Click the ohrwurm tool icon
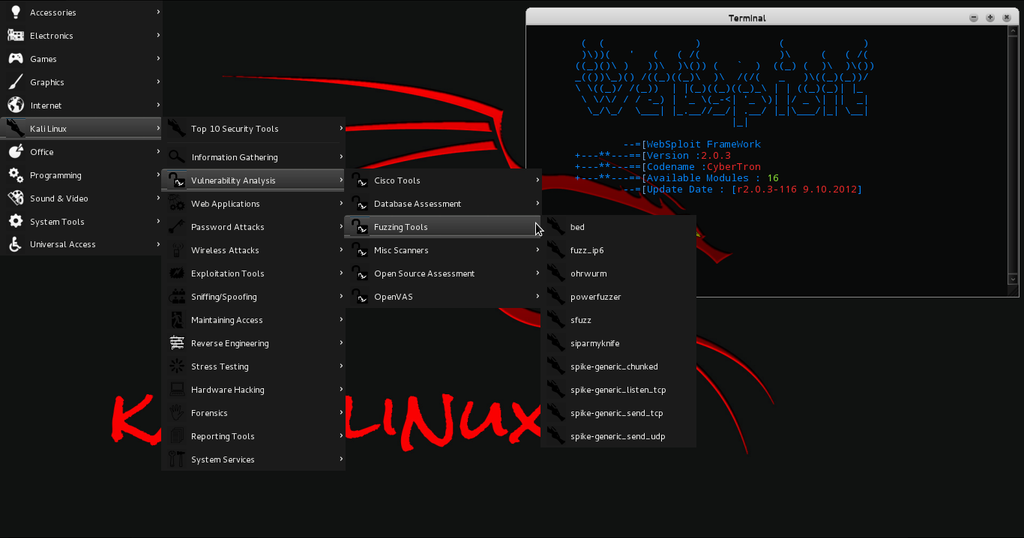 coord(556,273)
